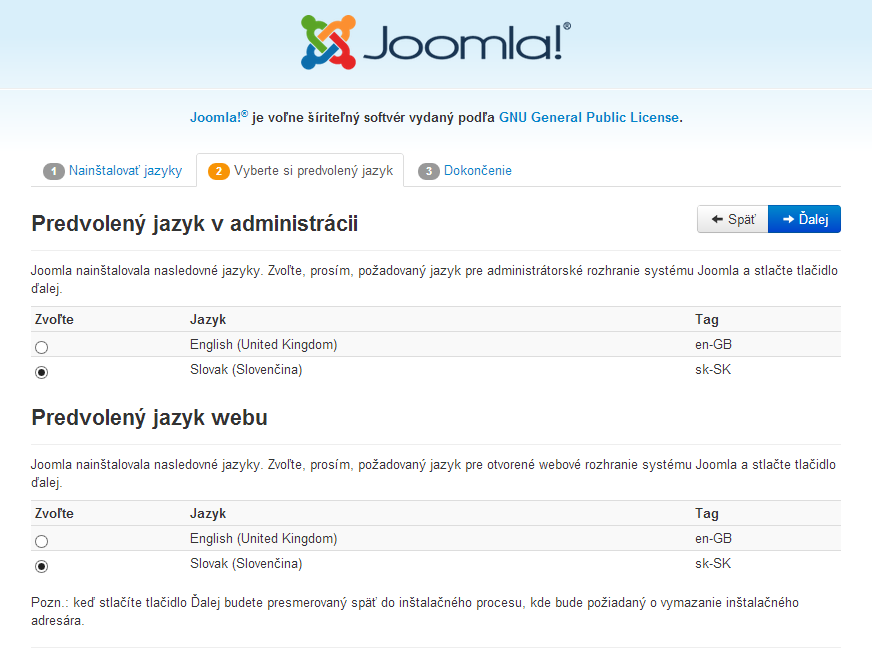Click Tag column header in administration table
Screen dimensions: 872x656
click(707, 319)
